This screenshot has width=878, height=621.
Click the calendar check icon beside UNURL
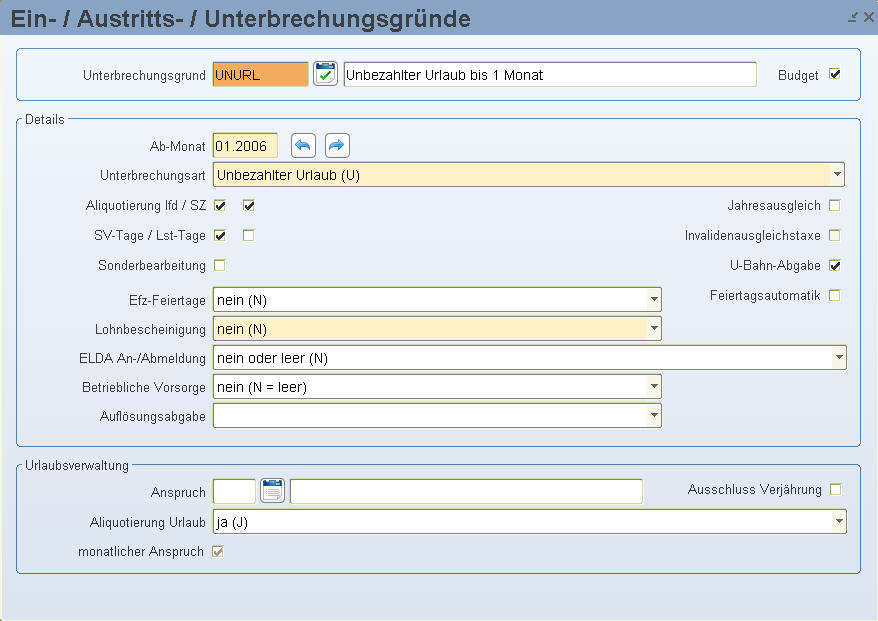click(325, 75)
